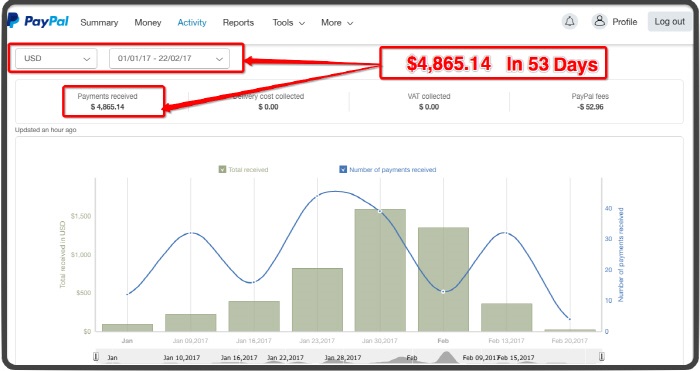The width and height of the screenshot is (700, 371).
Task: Click the Jan 30, 2017 bar
Action: tap(380, 270)
